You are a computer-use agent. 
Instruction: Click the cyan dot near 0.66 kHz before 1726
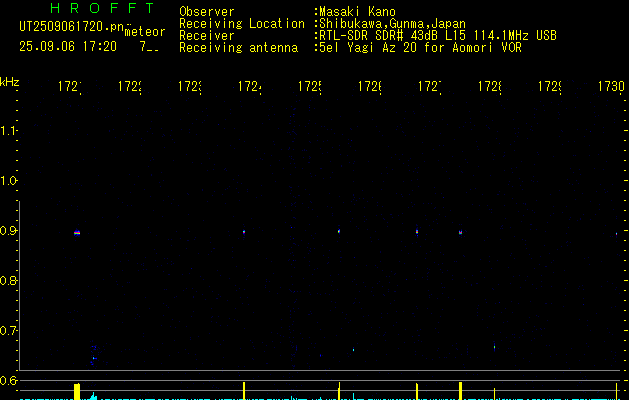coord(353,350)
